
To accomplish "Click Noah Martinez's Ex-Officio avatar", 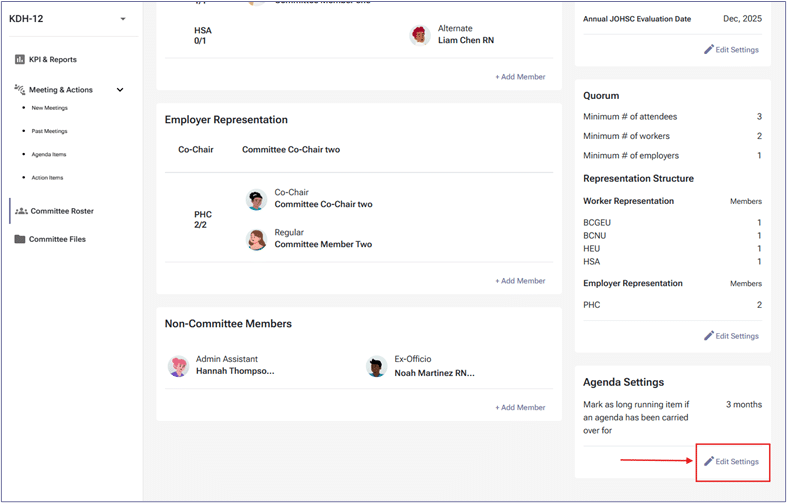I will pos(376,366).
